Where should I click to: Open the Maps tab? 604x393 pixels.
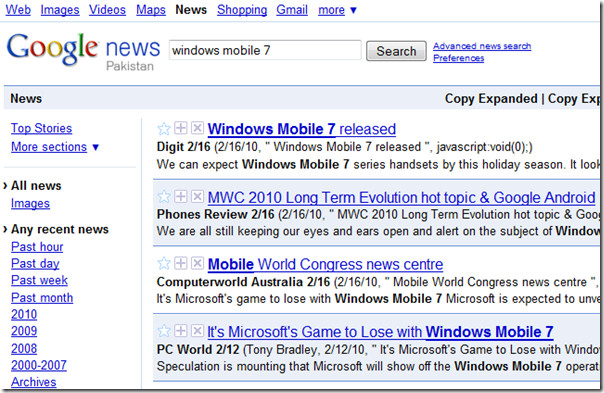click(151, 10)
